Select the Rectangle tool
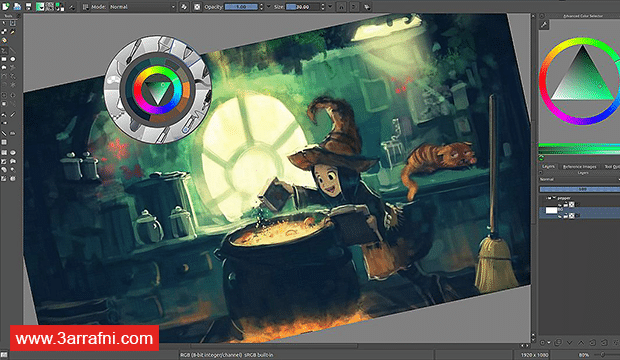The image size is (620, 360). coord(4,59)
